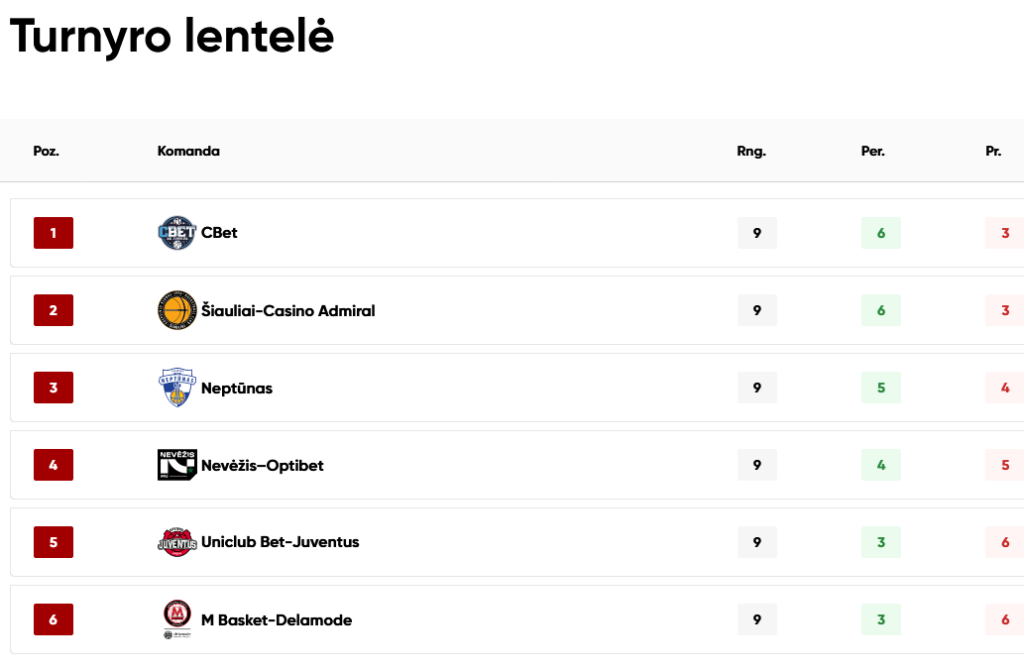Select the Neptūnas team name
This screenshot has width=1024, height=670.
(236, 388)
